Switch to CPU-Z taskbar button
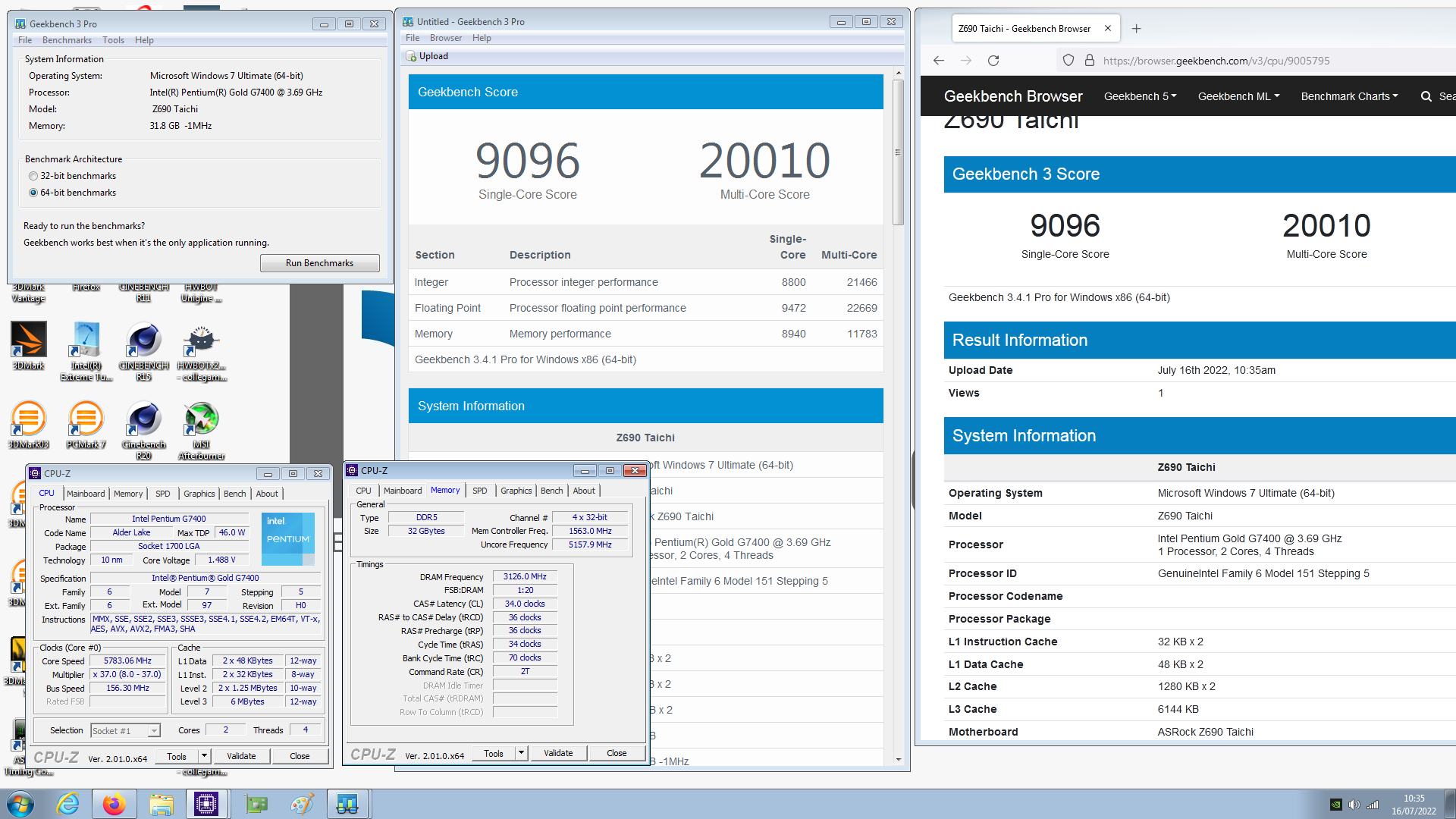This screenshot has width=1456, height=819. [206, 804]
